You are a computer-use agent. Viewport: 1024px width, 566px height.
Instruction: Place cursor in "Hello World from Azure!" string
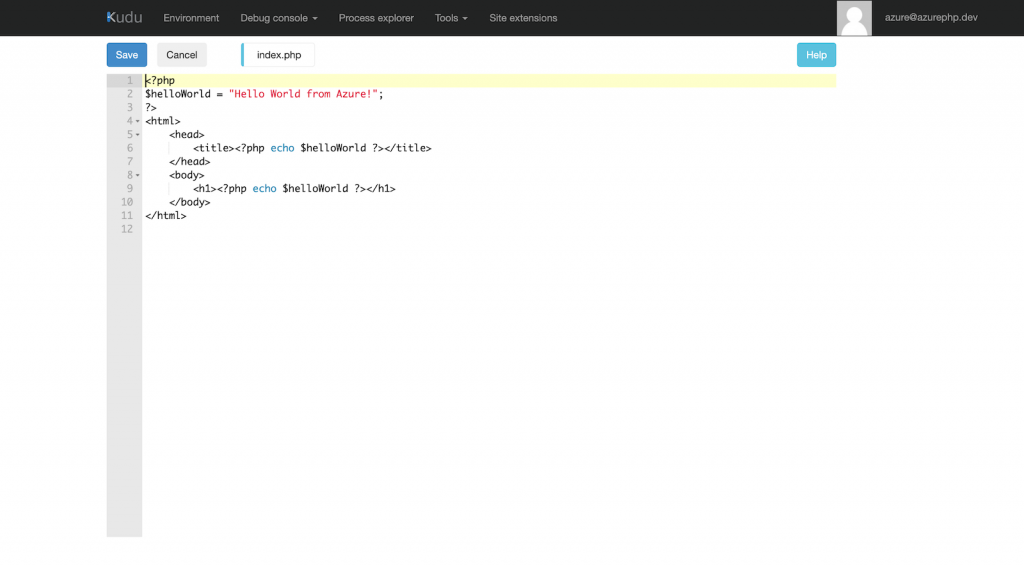(303, 94)
